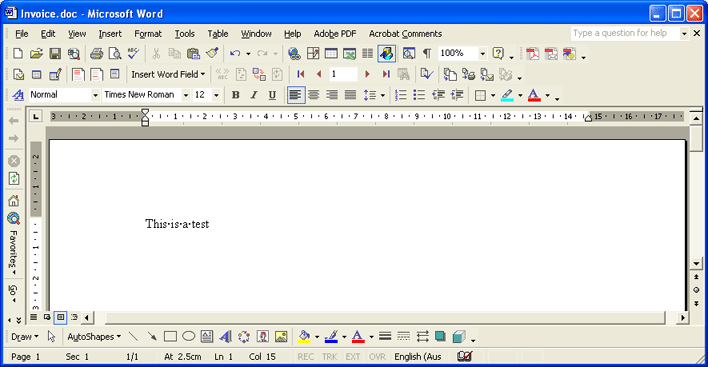
Task: Undo the last action
Action: pos(235,54)
